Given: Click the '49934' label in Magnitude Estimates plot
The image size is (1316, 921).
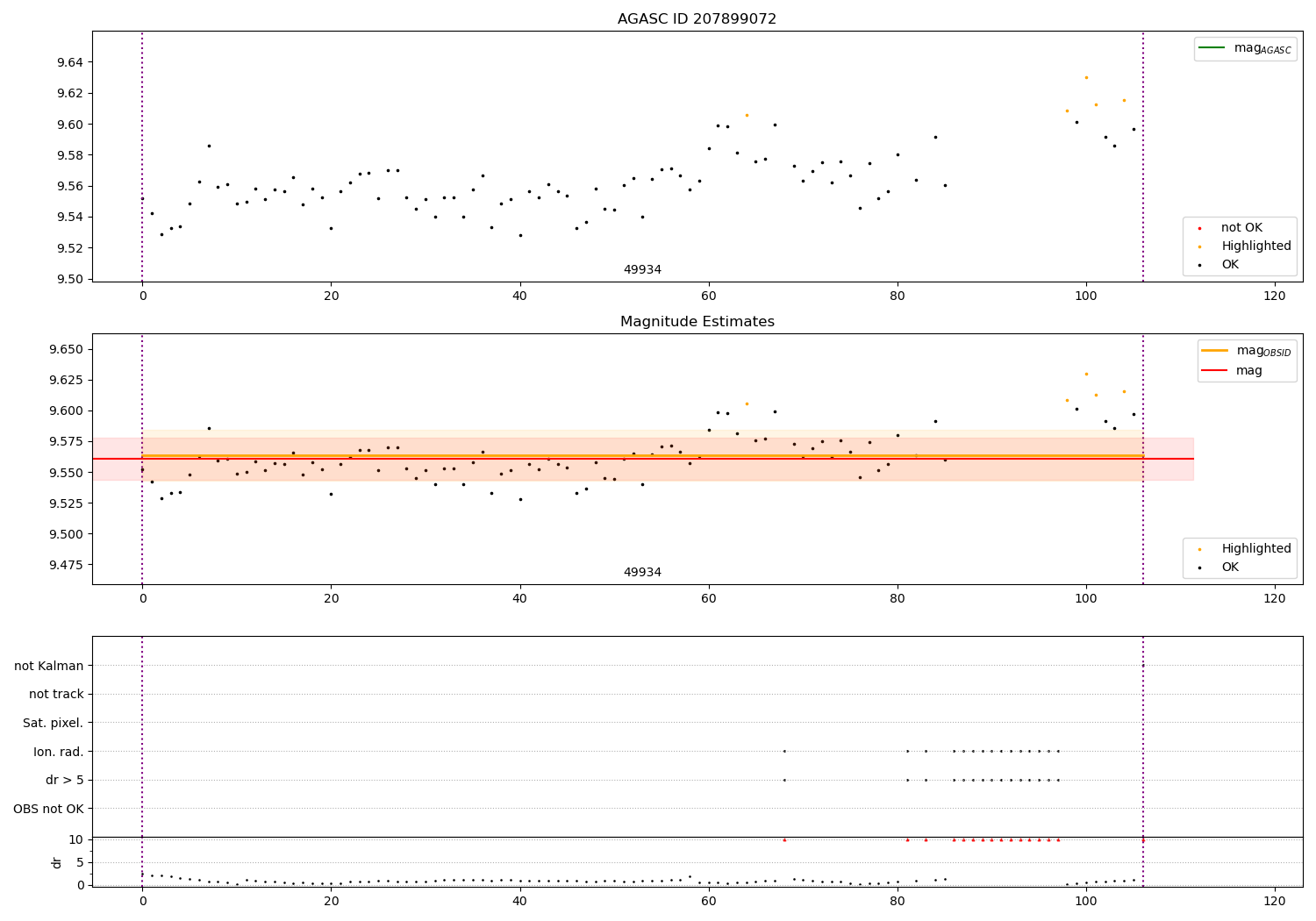Looking at the screenshot, I should (642, 573).
